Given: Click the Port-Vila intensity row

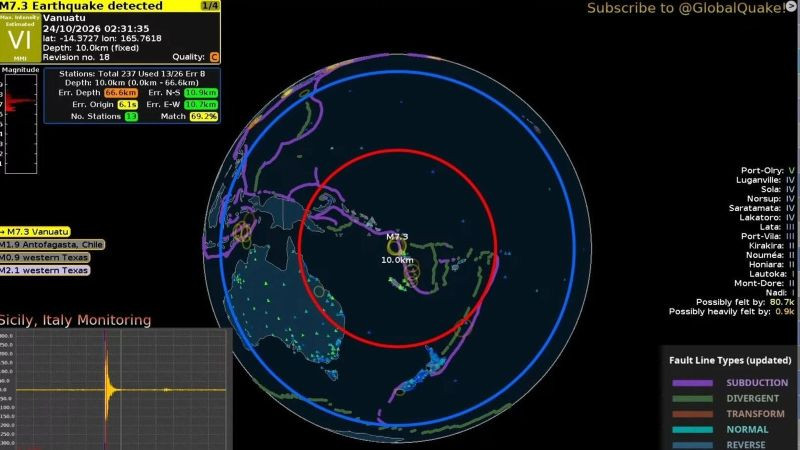Looking at the screenshot, I should point(768,236).
